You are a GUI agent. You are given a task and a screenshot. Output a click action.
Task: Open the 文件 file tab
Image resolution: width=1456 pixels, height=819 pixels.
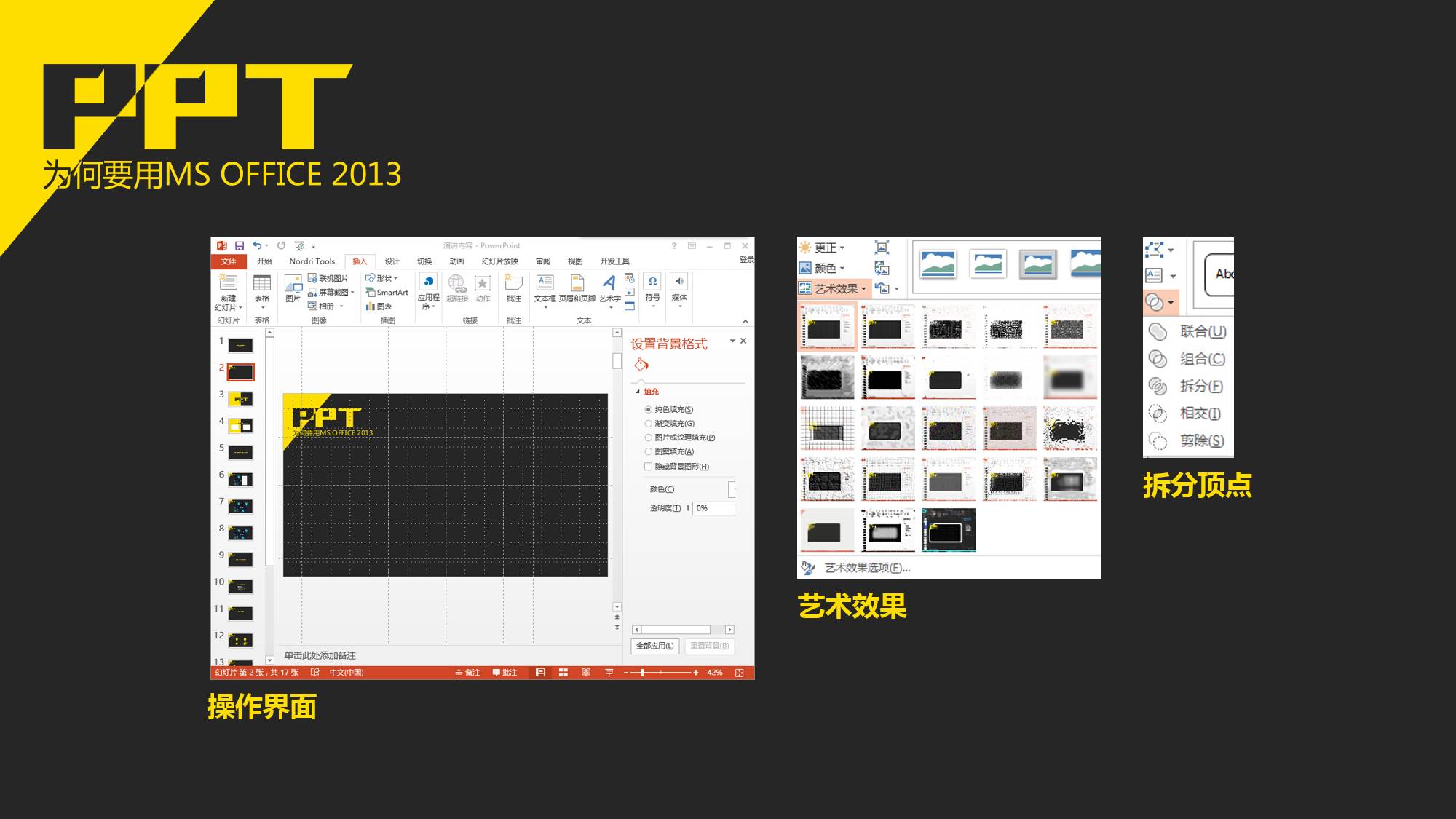[x=229, y=261]
